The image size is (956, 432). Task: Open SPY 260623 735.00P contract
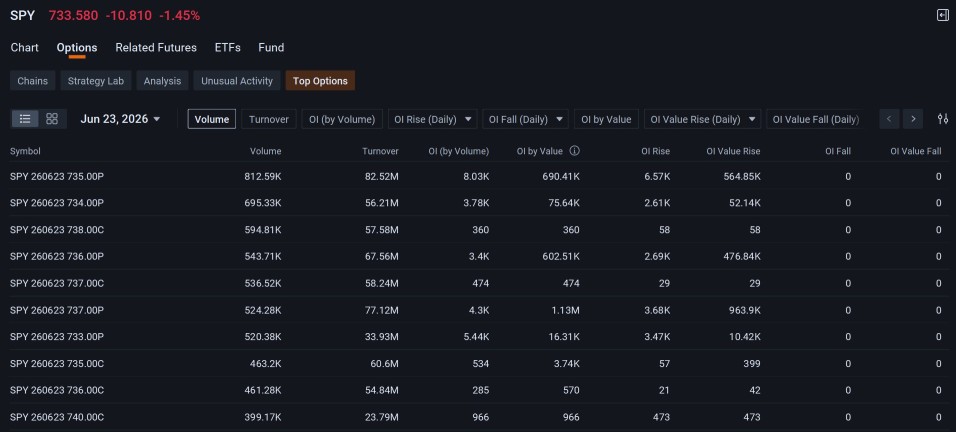pos(57,177)
